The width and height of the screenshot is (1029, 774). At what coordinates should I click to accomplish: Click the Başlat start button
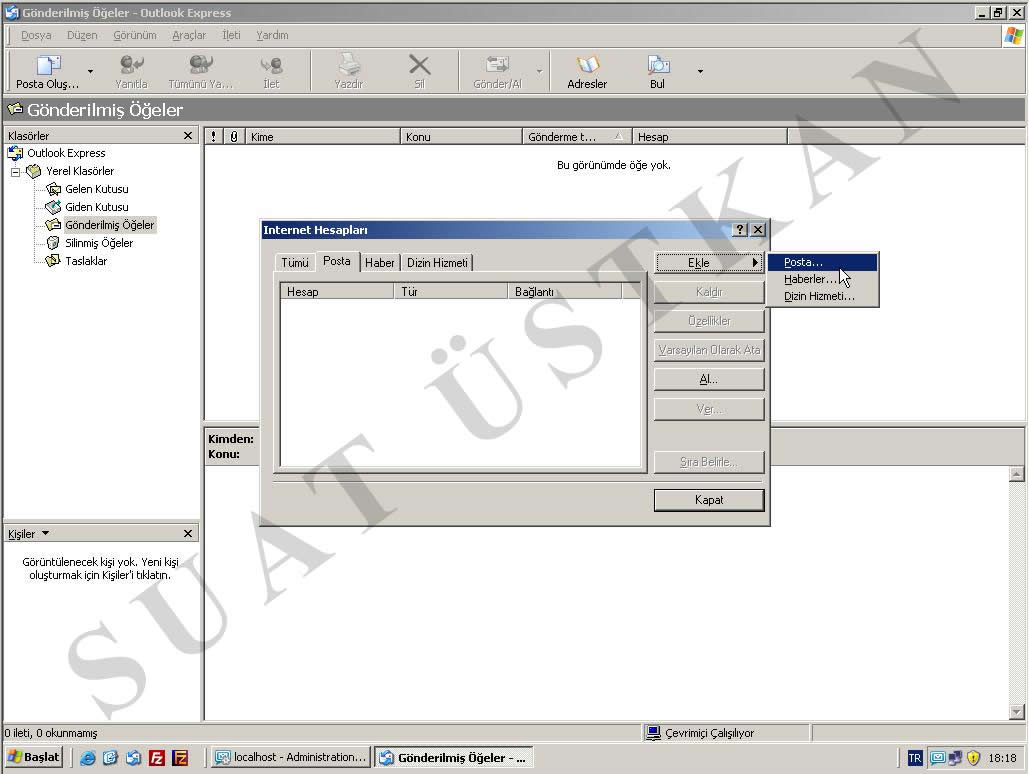point(34,757)
